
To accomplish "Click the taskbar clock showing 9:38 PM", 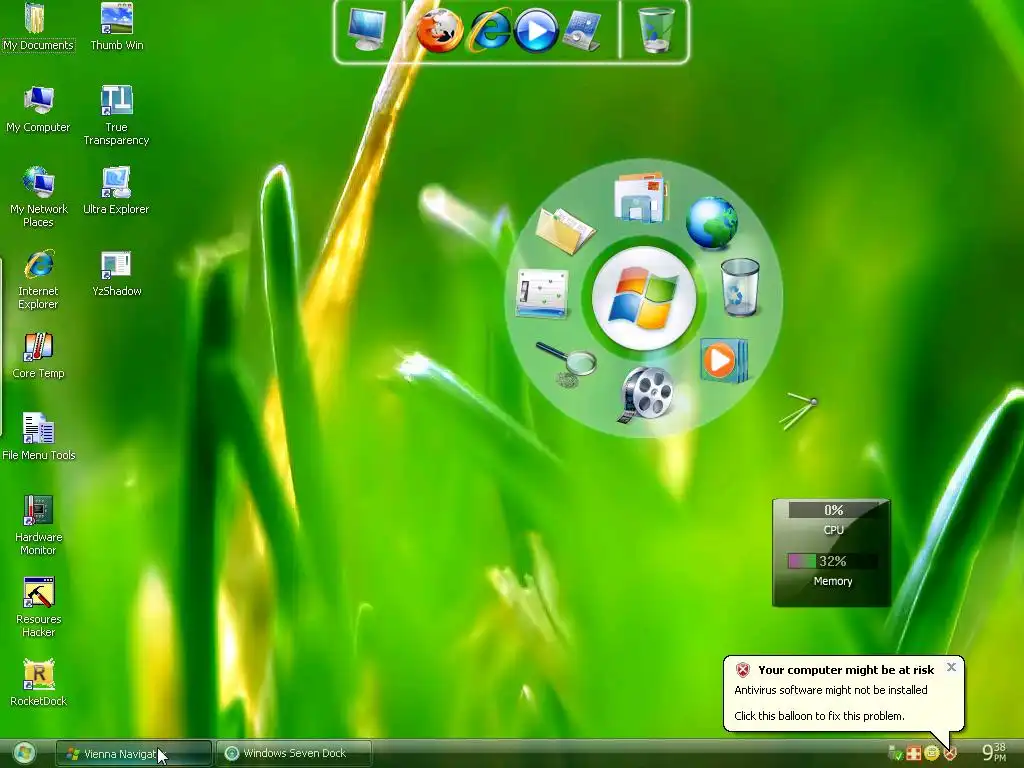I will 995,753.
